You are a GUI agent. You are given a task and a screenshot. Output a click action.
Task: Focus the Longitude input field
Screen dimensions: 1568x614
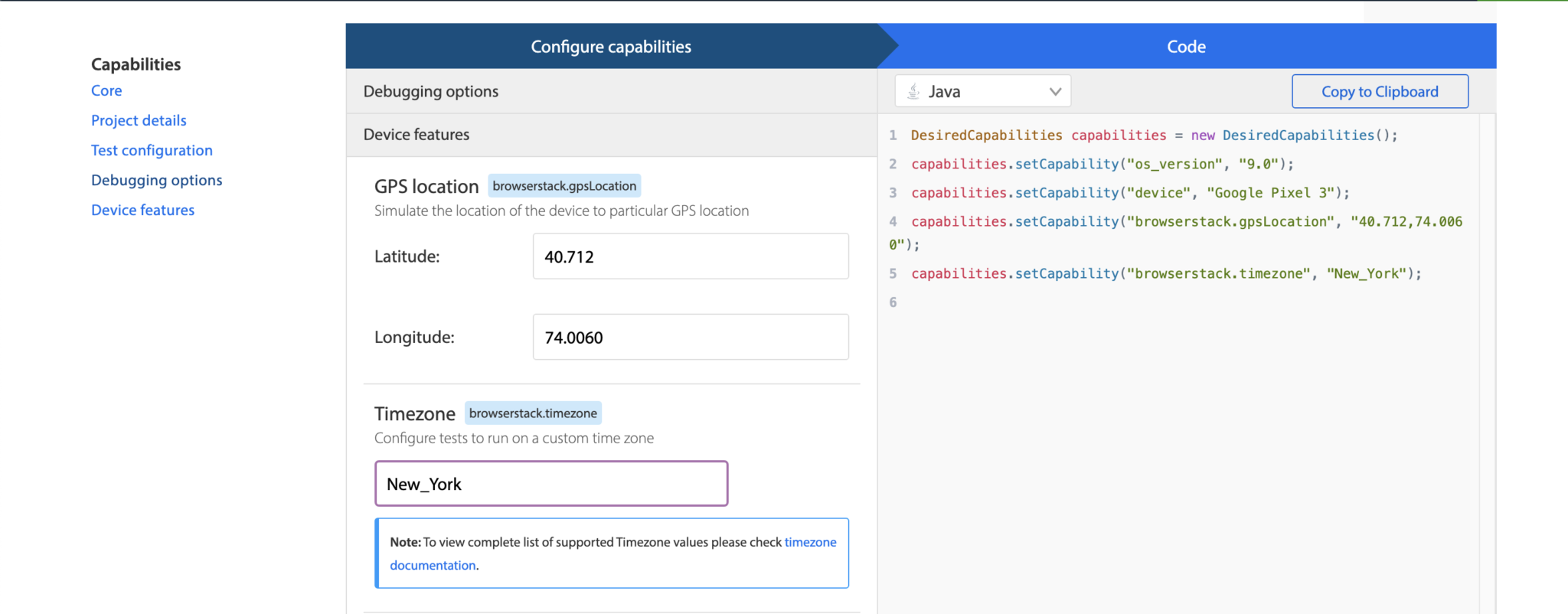coord(690,337)
